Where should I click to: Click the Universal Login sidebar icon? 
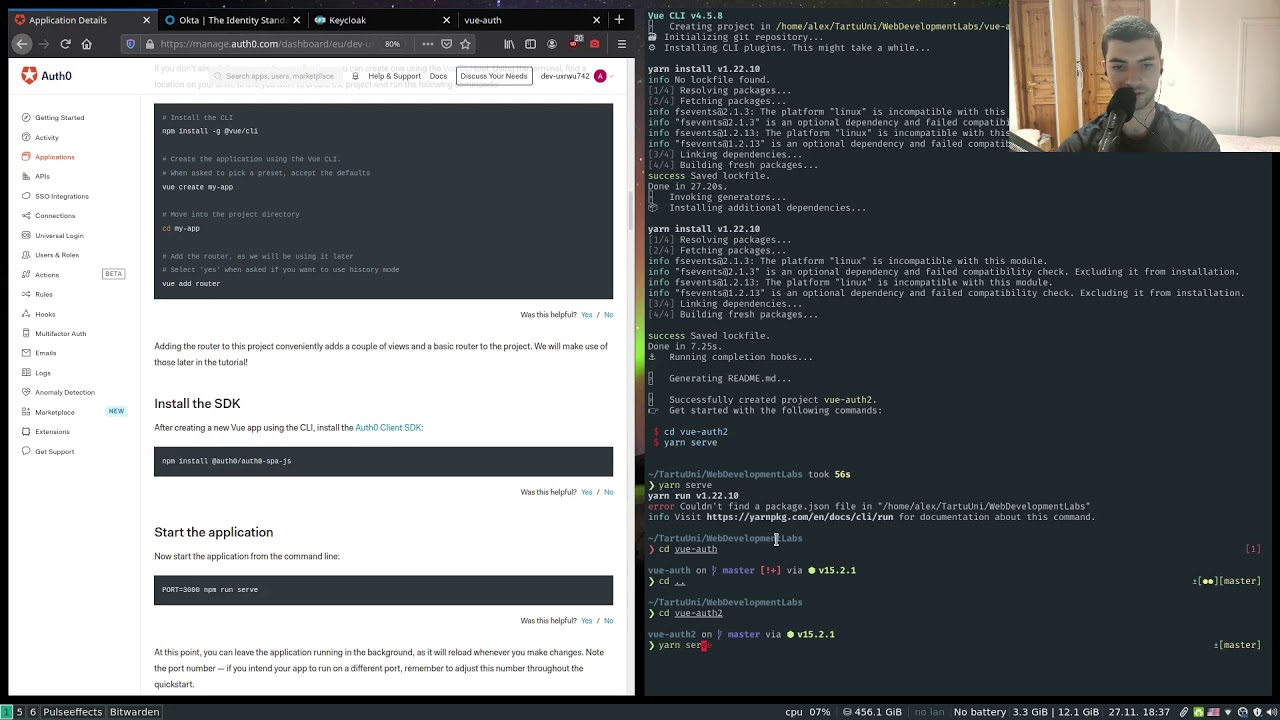pos(26,235)
